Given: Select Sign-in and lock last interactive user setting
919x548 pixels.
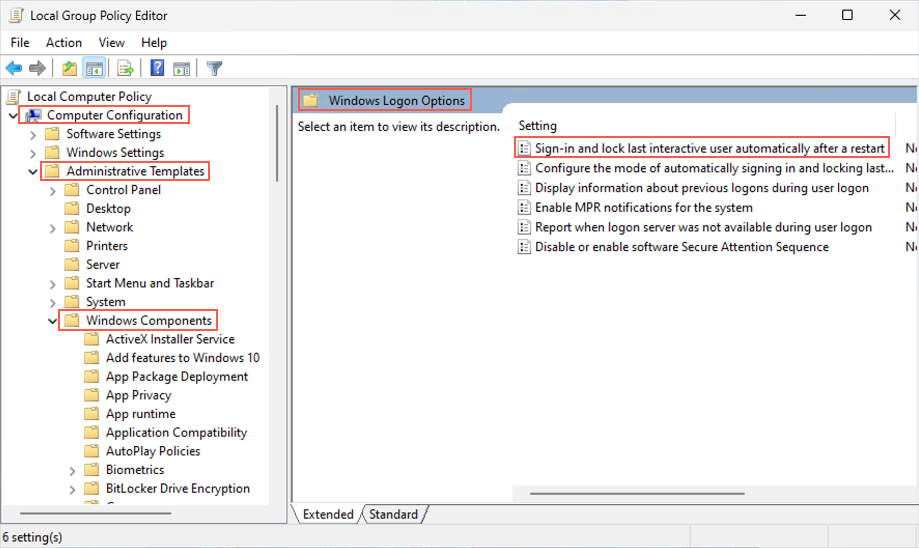Looking at the screenshot, I should click(709, 148).
